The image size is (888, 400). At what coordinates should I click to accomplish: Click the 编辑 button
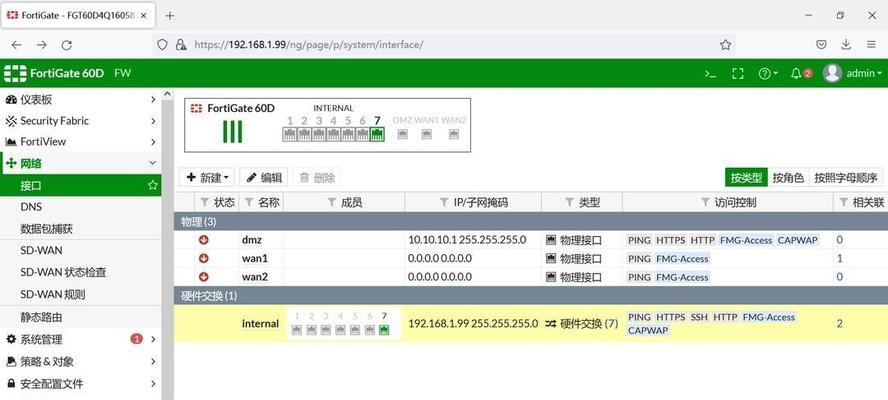click(263, 177)
